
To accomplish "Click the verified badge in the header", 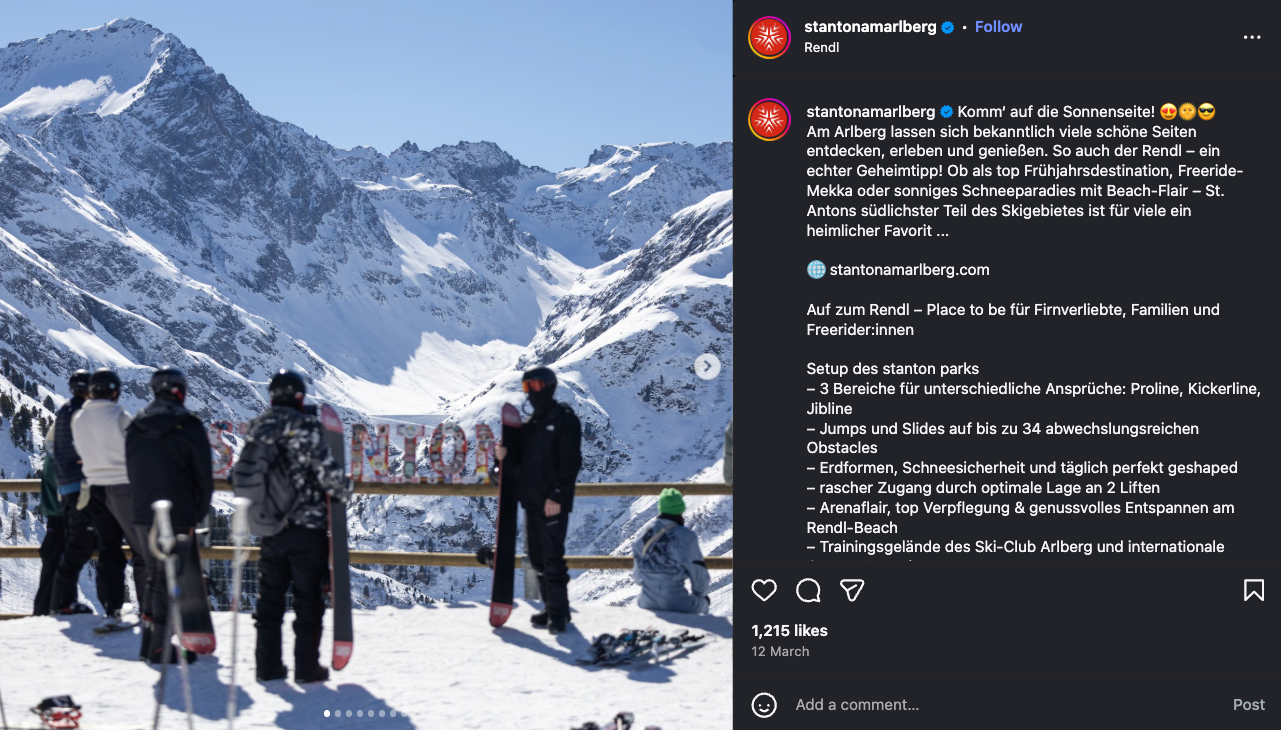I will point(947,27).
